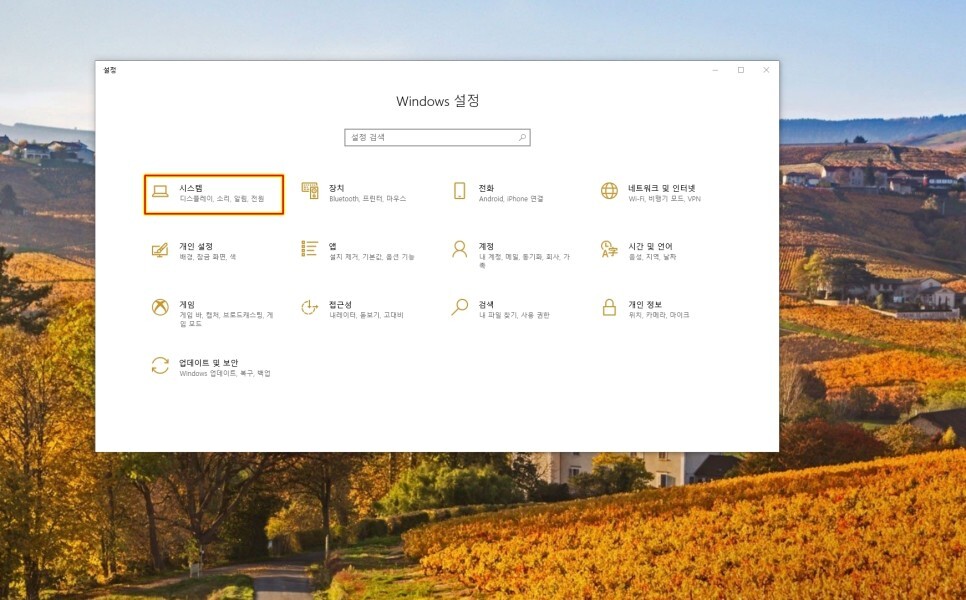Open the 접근성 (Ease of Access) icon
This screenshot has width=966, height=600.
click(x=310, y=307)
